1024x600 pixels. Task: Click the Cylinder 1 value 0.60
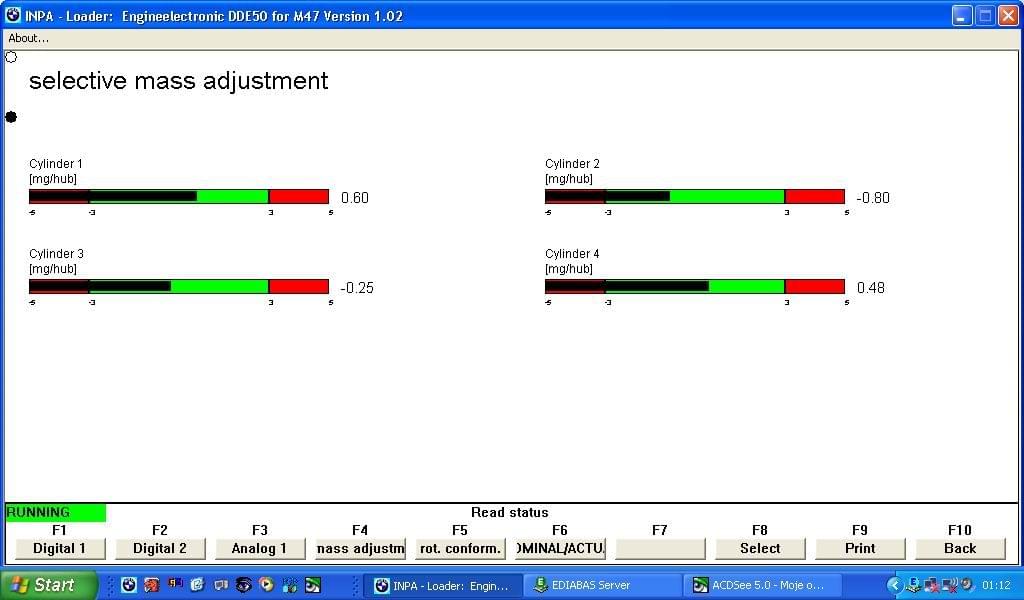pyautogui.click(x=355, y=198)
